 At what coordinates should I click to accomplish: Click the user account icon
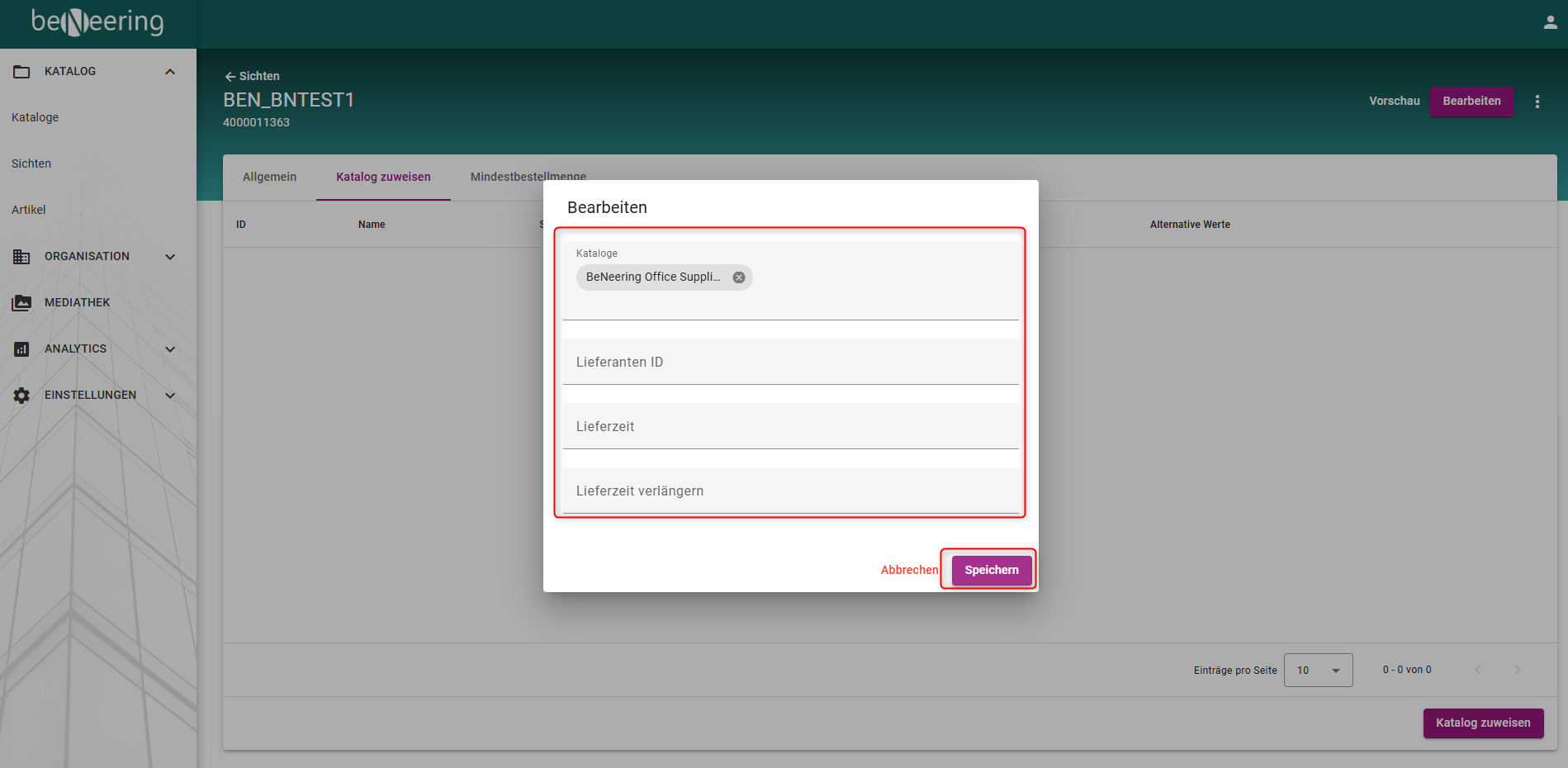1550,22
